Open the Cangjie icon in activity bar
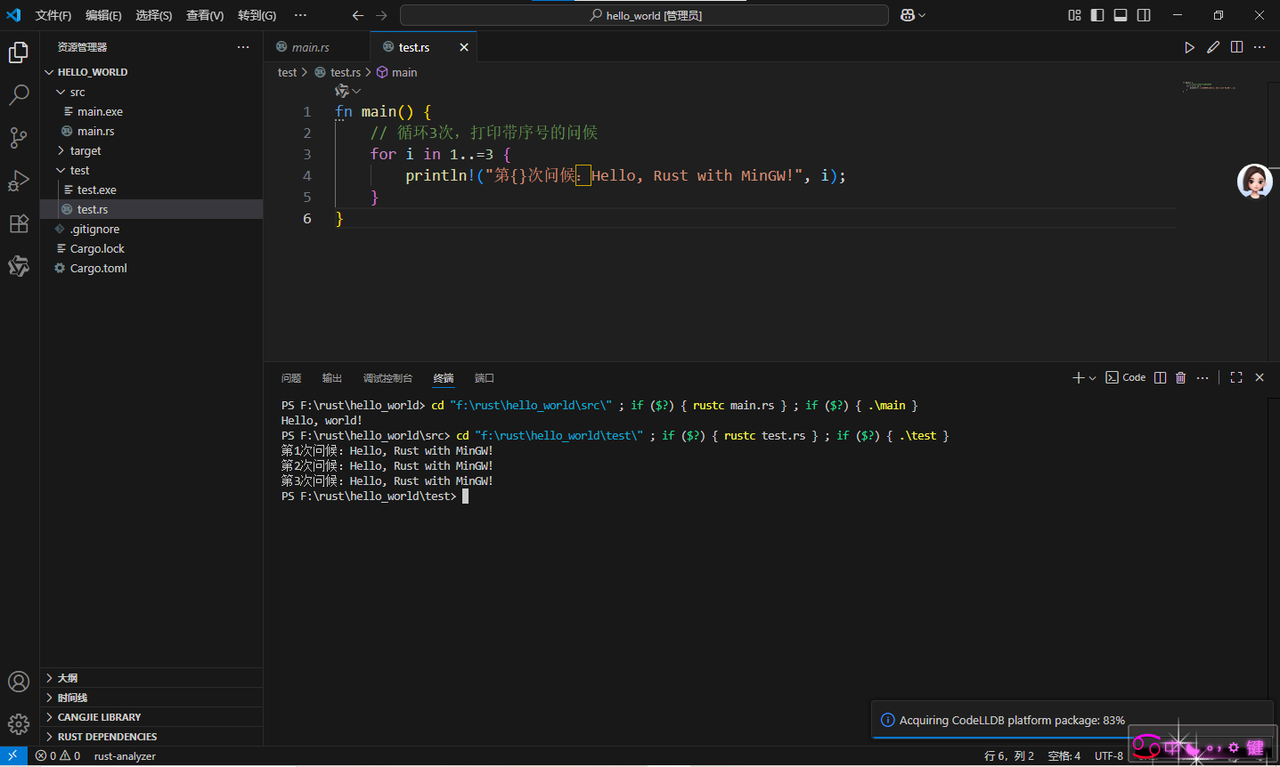The height and width of the screenshot is (767, 1280). (x=18, y=266)
